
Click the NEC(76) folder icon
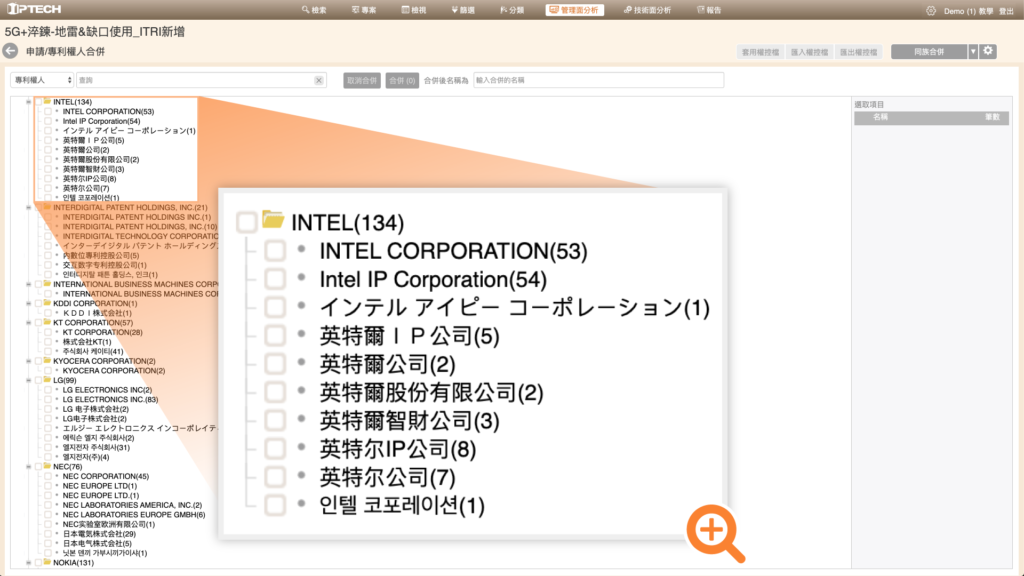click(47, 466)
